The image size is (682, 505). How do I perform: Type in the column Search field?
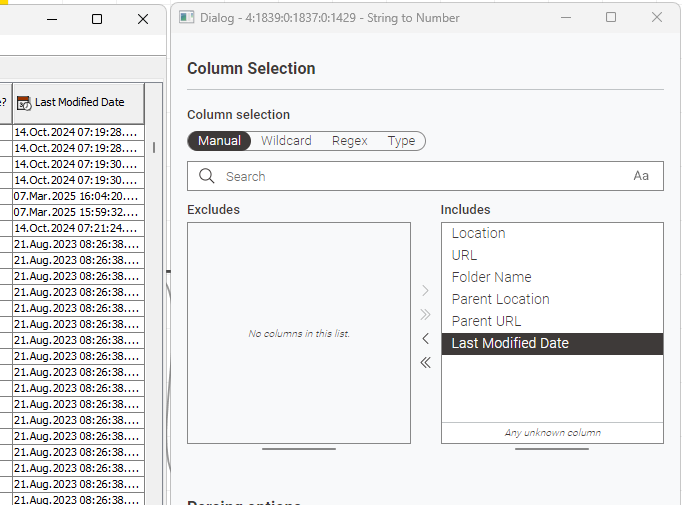point(420,176)
